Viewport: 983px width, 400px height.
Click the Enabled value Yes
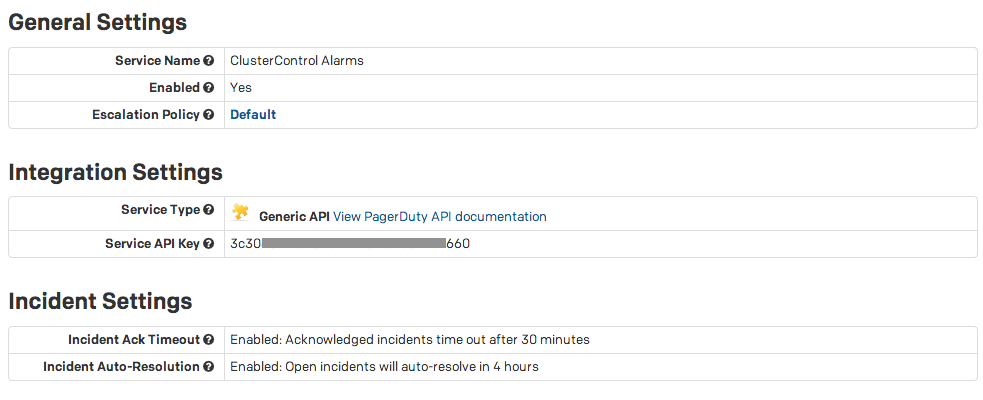tap(241, 88)
